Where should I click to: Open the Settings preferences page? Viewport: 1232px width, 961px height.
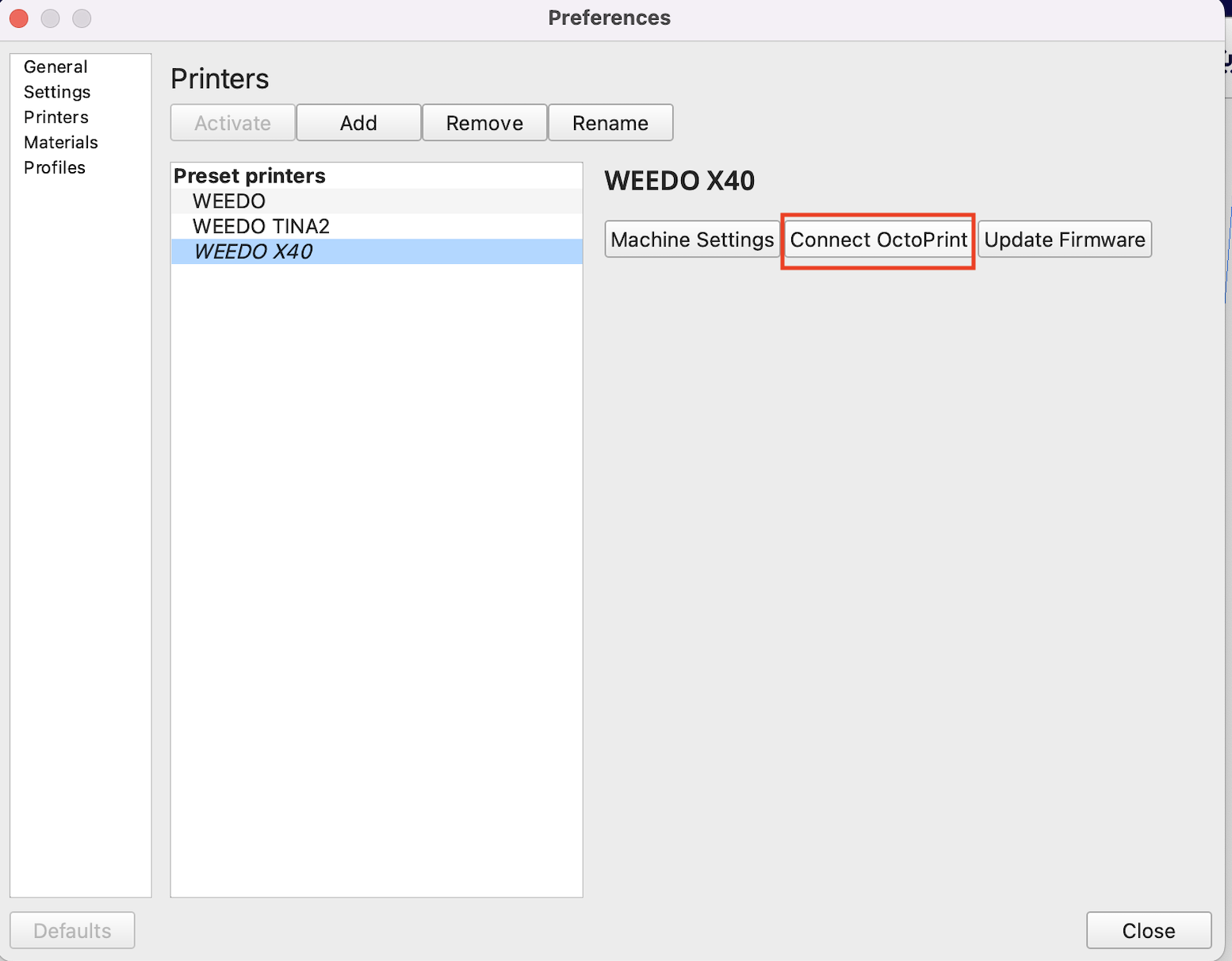[x=57, y=92]
